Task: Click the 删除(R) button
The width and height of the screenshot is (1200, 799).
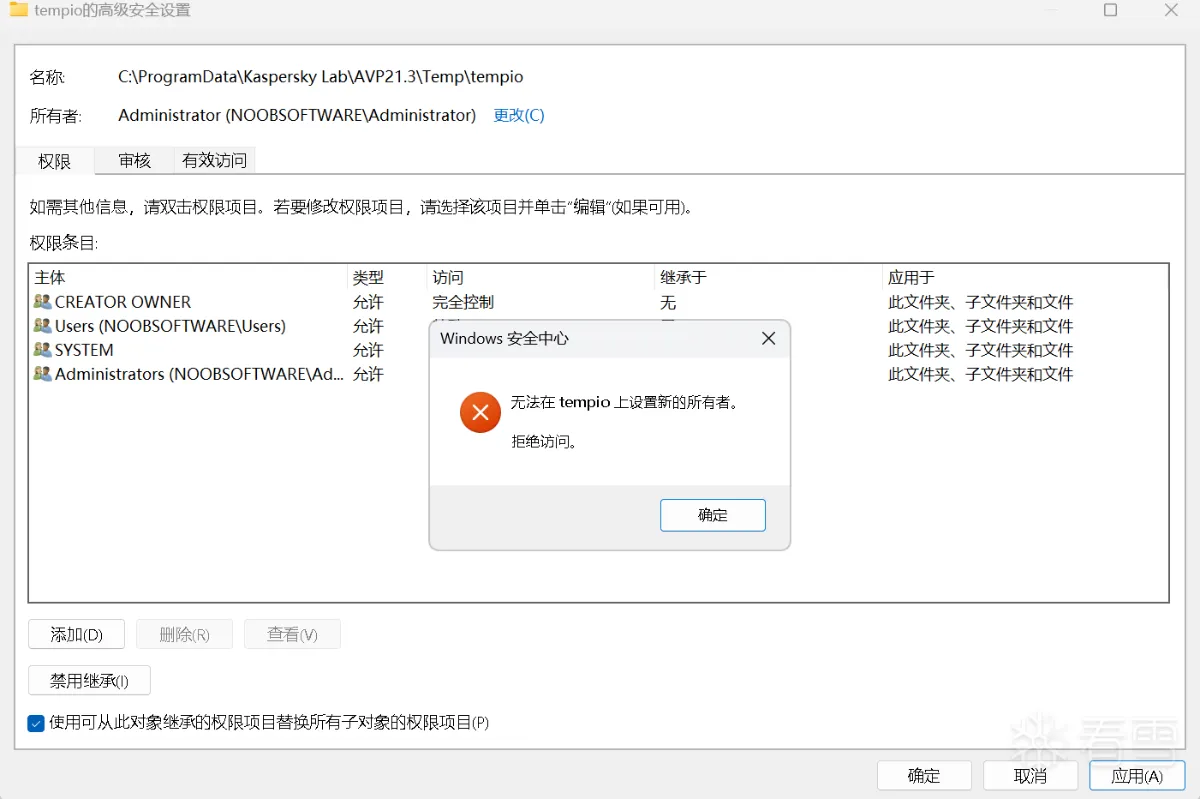Action: tap(185, 634)
